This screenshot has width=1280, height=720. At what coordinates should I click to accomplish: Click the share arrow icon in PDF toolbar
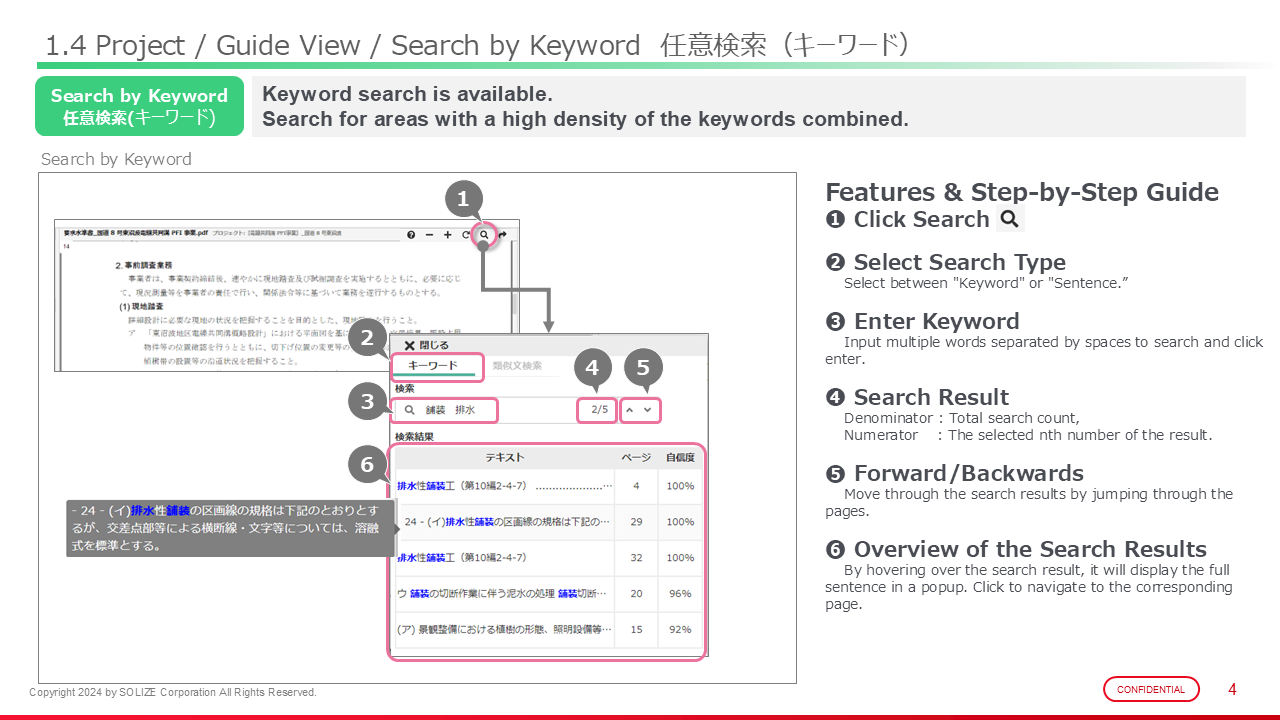click(502, 235)
